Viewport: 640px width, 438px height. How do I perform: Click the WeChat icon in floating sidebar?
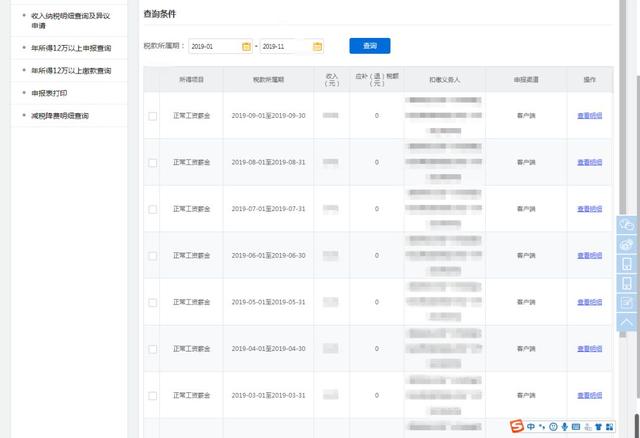pyautogui.click(x=627, y=225)
